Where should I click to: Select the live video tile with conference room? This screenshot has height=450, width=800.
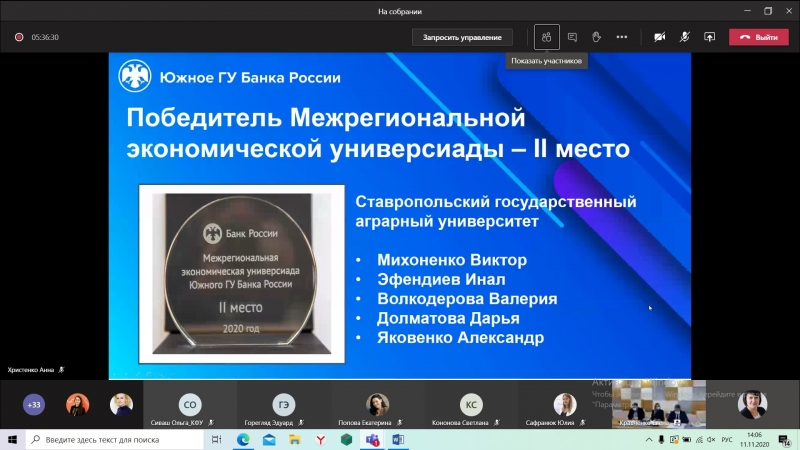point(659,404)
